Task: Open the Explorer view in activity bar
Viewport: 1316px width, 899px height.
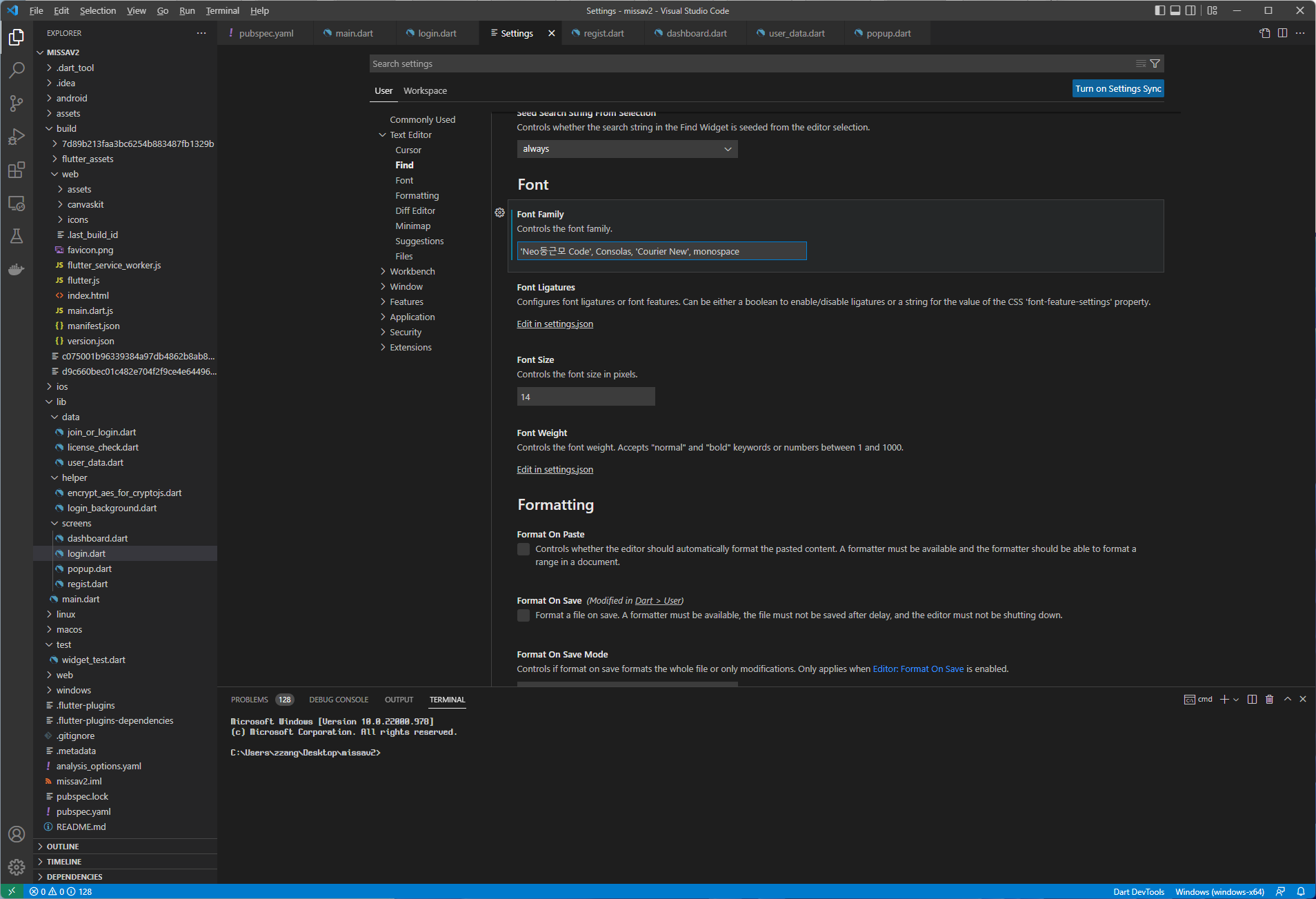Action: tap(17, 37)
